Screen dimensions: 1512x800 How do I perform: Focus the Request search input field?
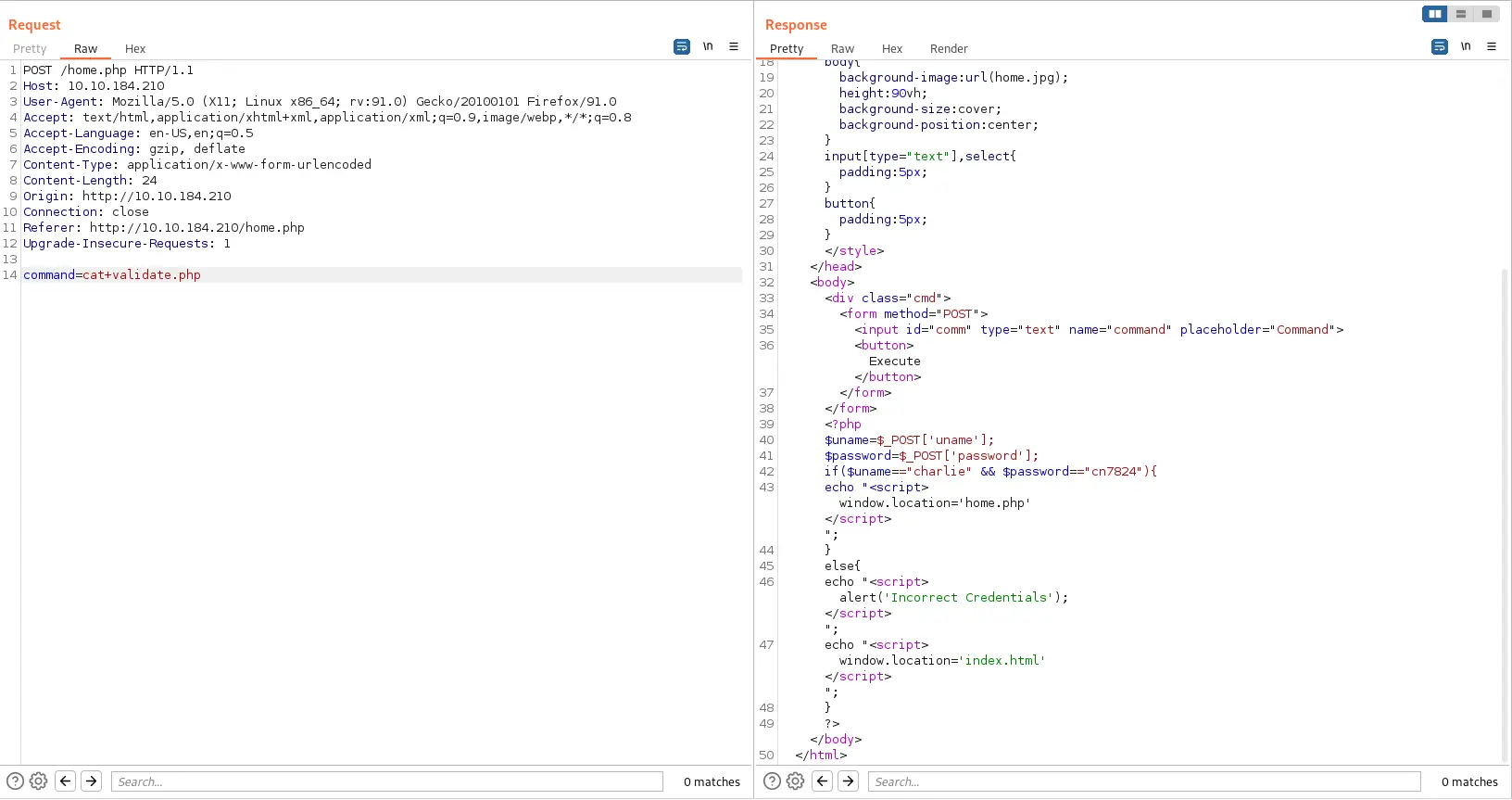pyautogui.click(x=387, y=781)
